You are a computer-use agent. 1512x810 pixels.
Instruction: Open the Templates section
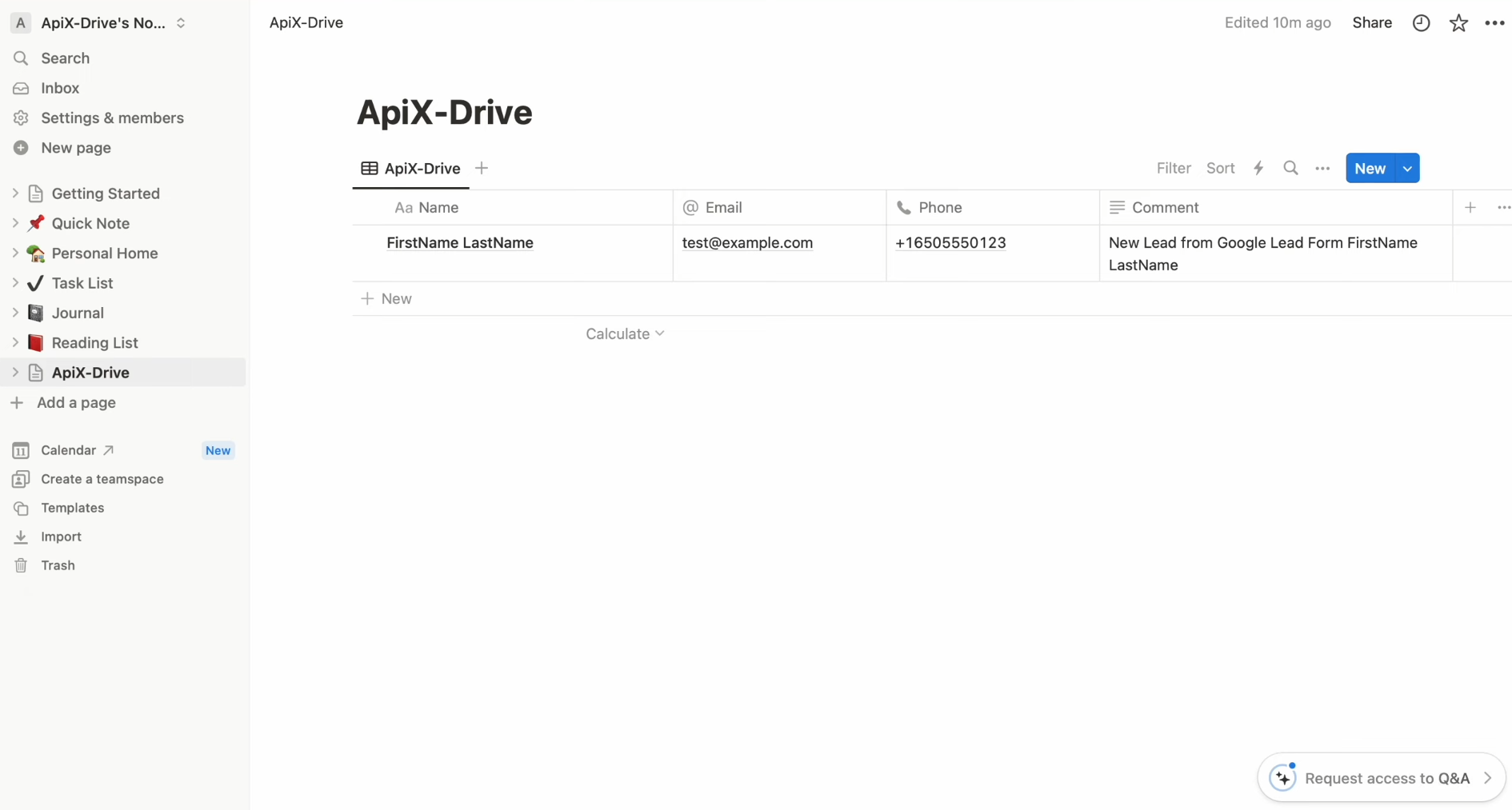click(71, 508)
